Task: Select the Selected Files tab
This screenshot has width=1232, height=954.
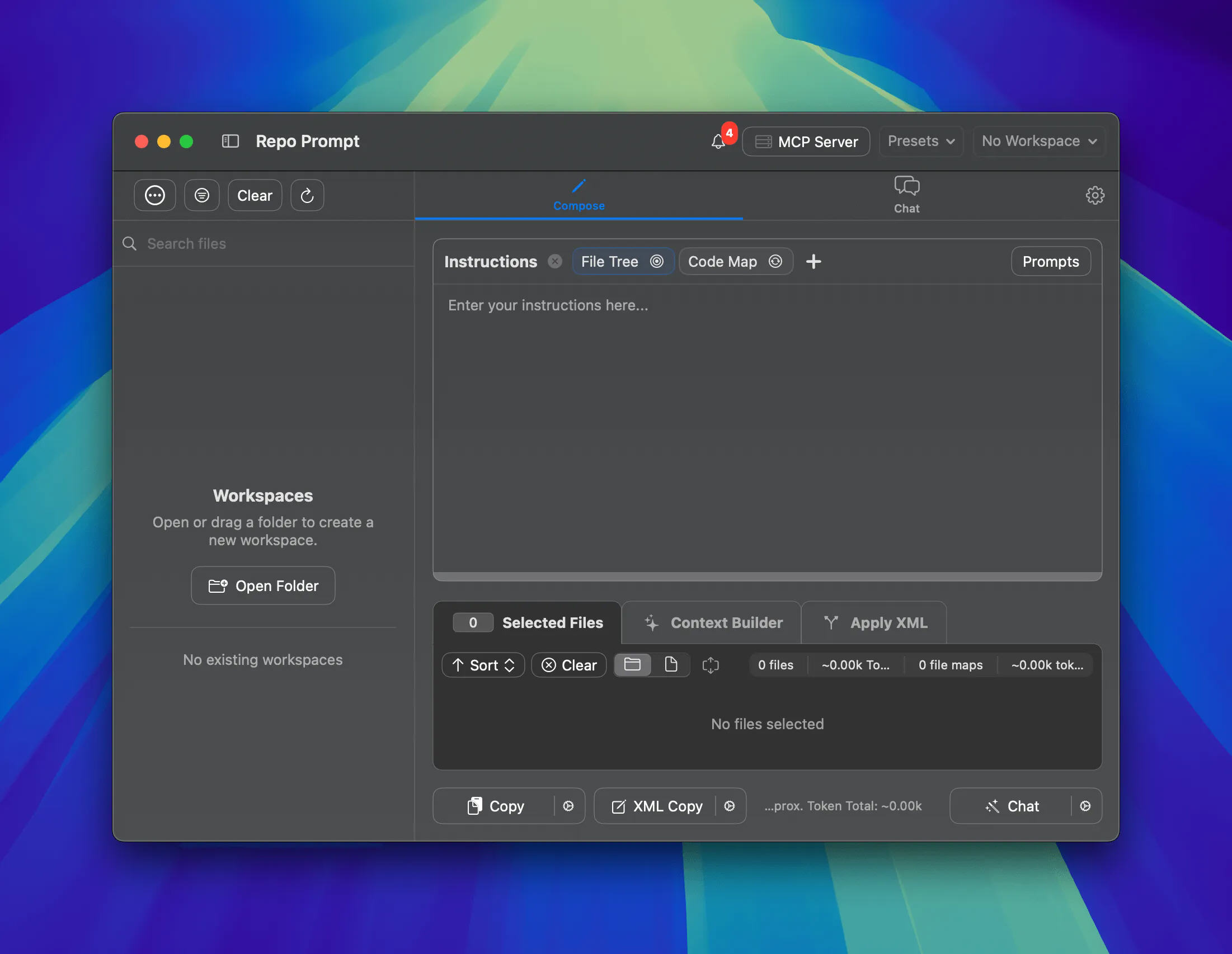Action: tap(528, 622)
